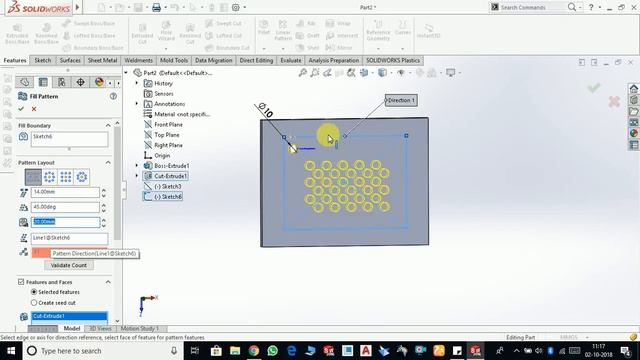Collapse the Features and Faces section
This screenshot has height=360, width=640.
(108, 282)
